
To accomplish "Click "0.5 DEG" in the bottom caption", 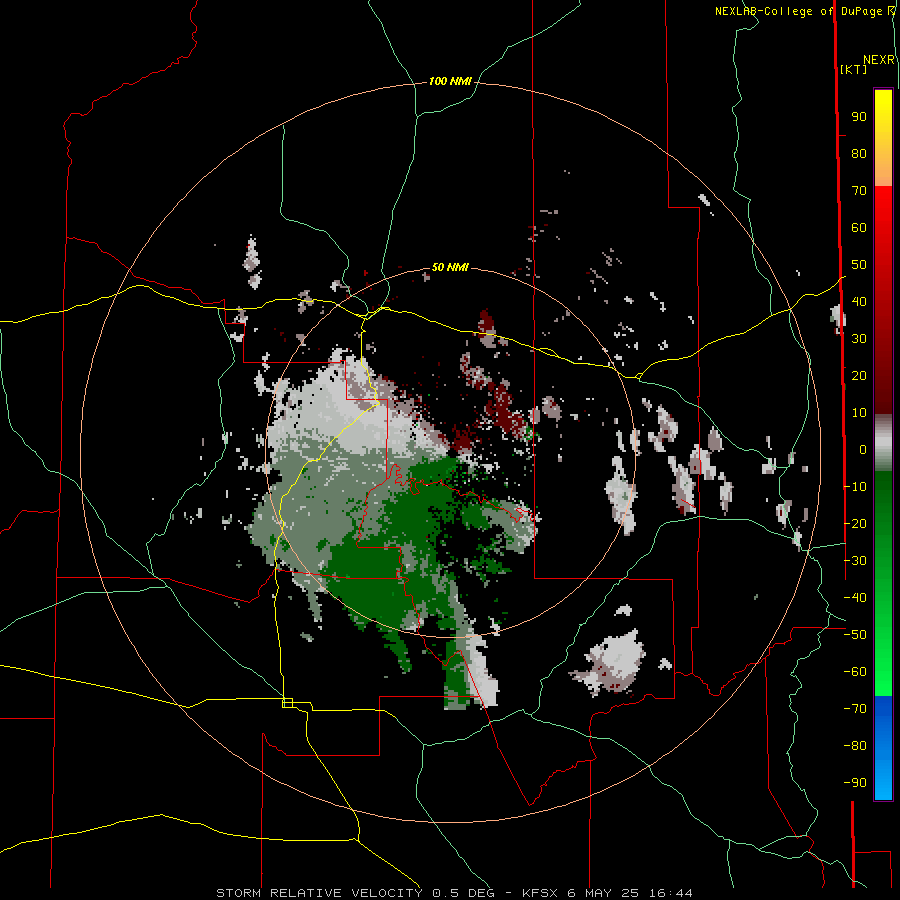I will [463, 893].
